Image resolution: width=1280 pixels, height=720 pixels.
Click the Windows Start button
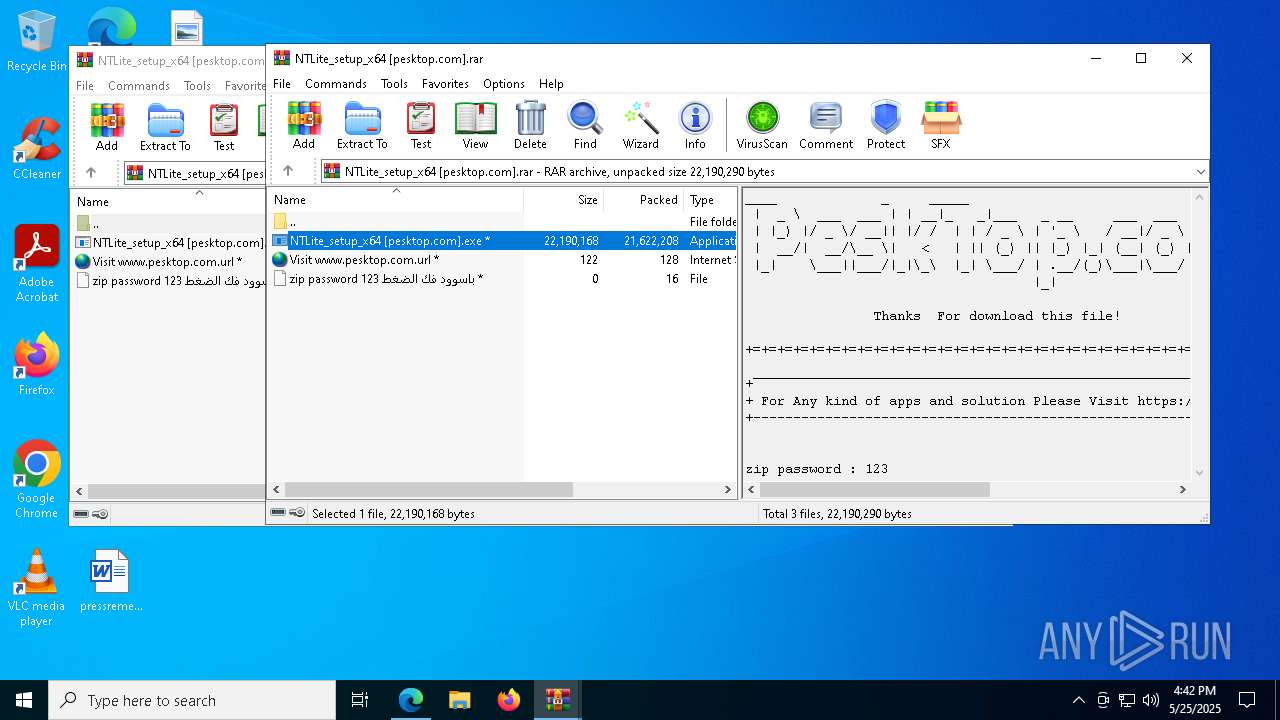point(24,700)
